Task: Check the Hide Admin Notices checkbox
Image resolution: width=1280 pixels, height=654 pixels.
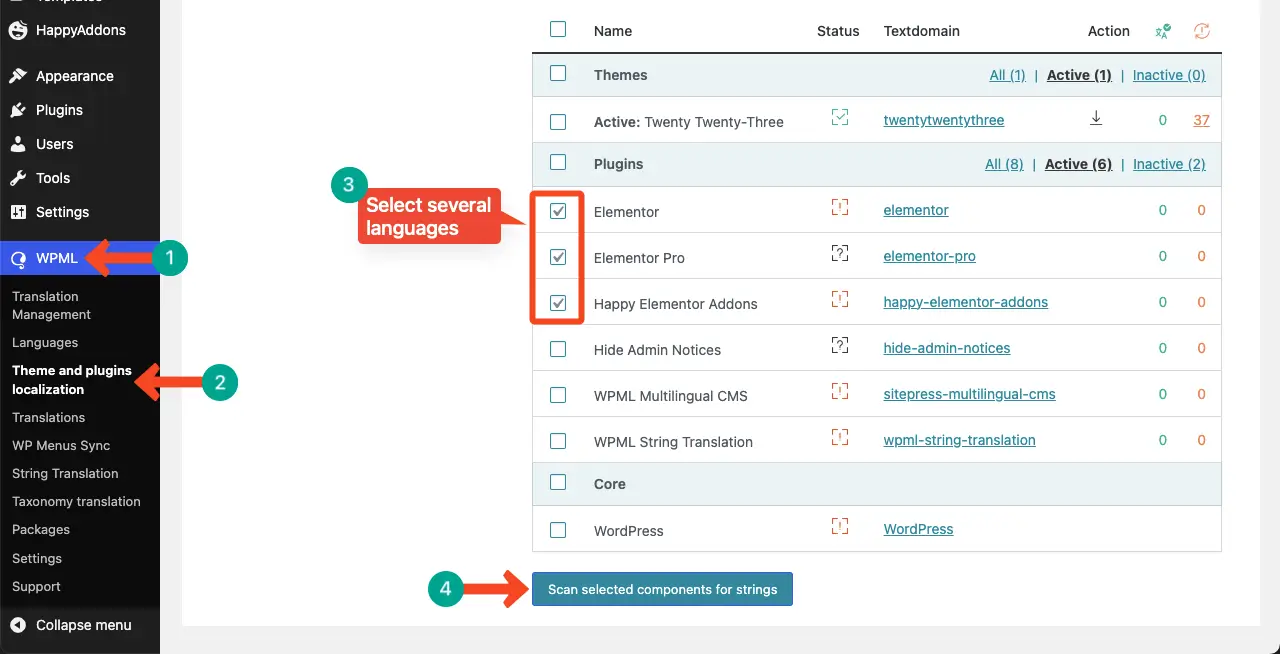Action: (558, 349)
